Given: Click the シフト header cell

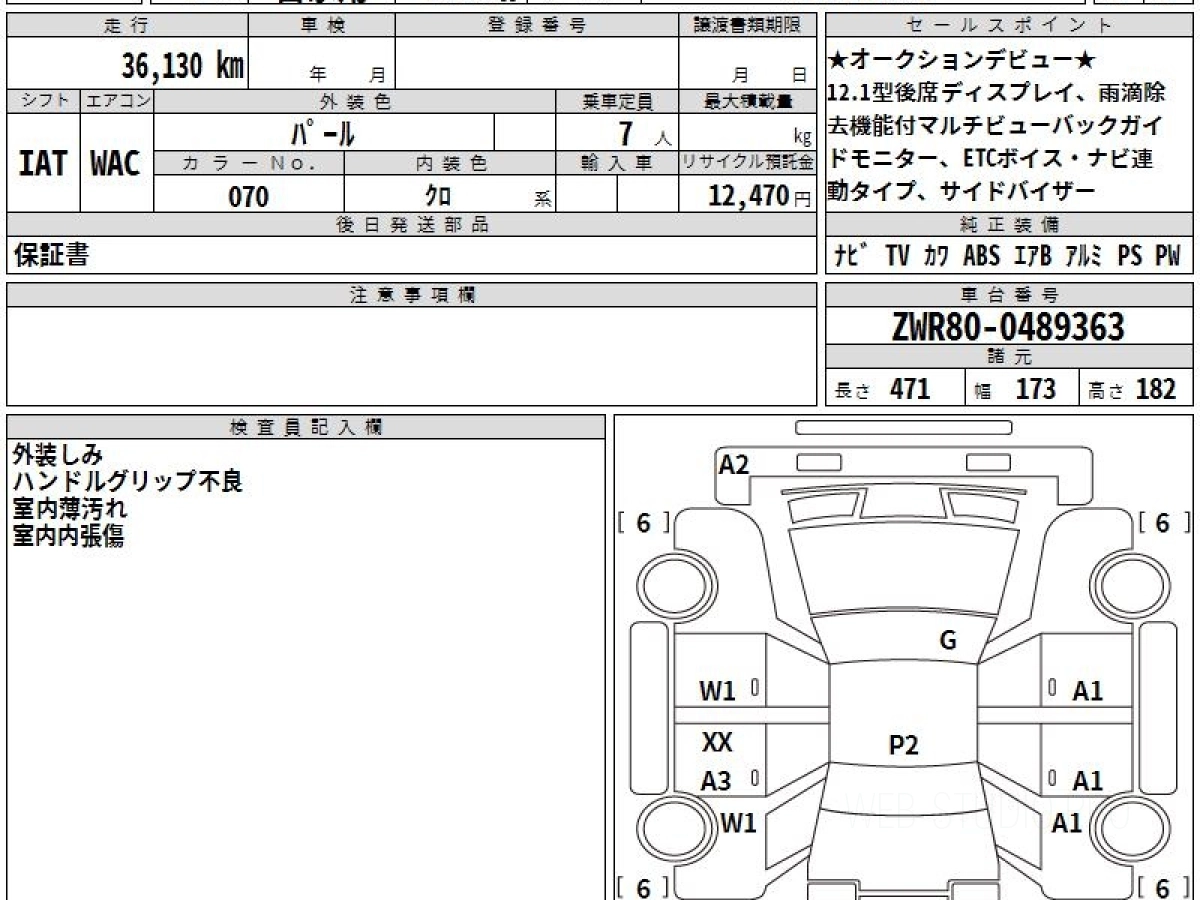Looking at the screenshot, I should click(43, 101).
